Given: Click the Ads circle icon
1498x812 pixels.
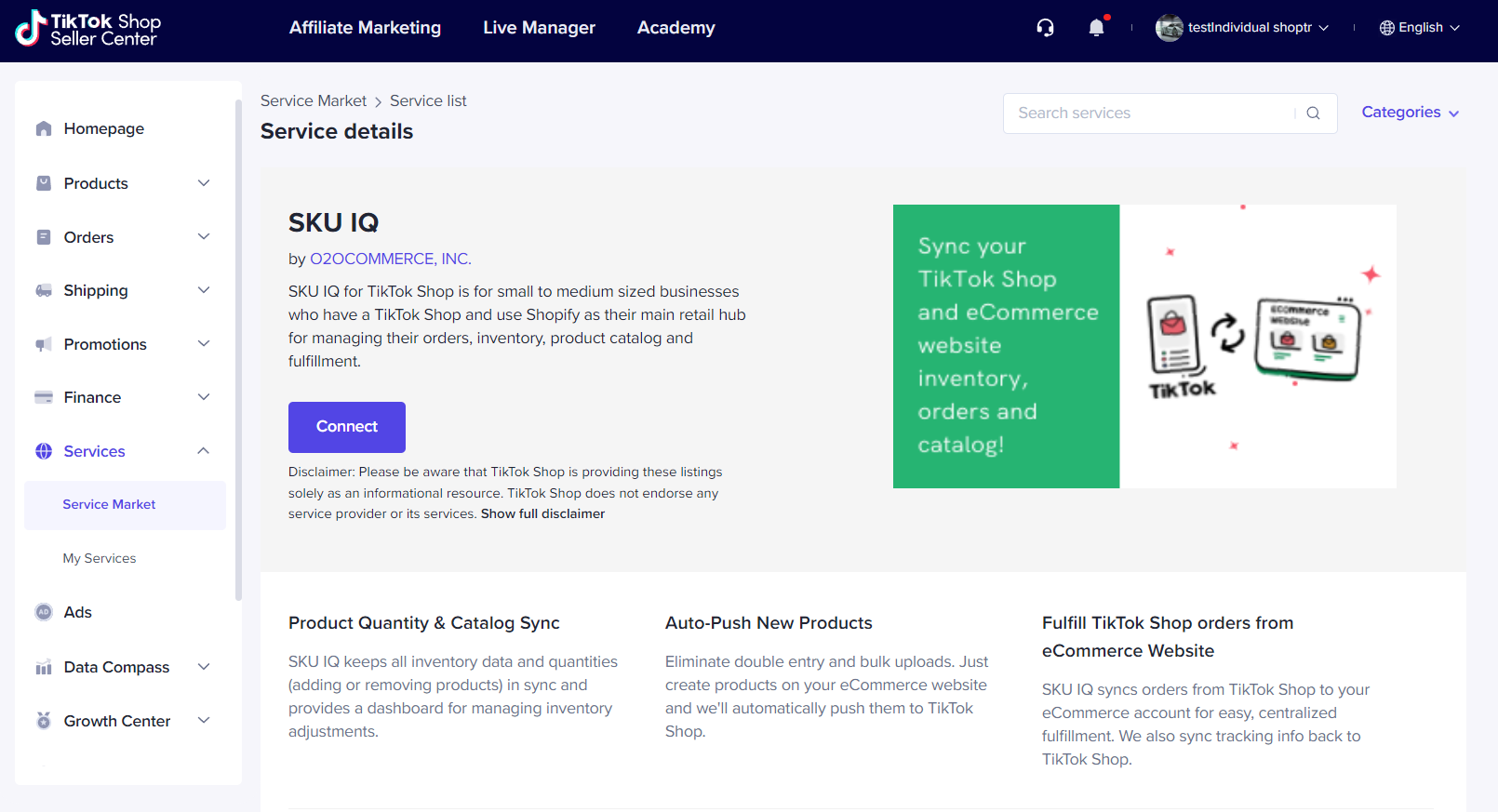Looking at the screenshot, I should click(x=44, y=612).
